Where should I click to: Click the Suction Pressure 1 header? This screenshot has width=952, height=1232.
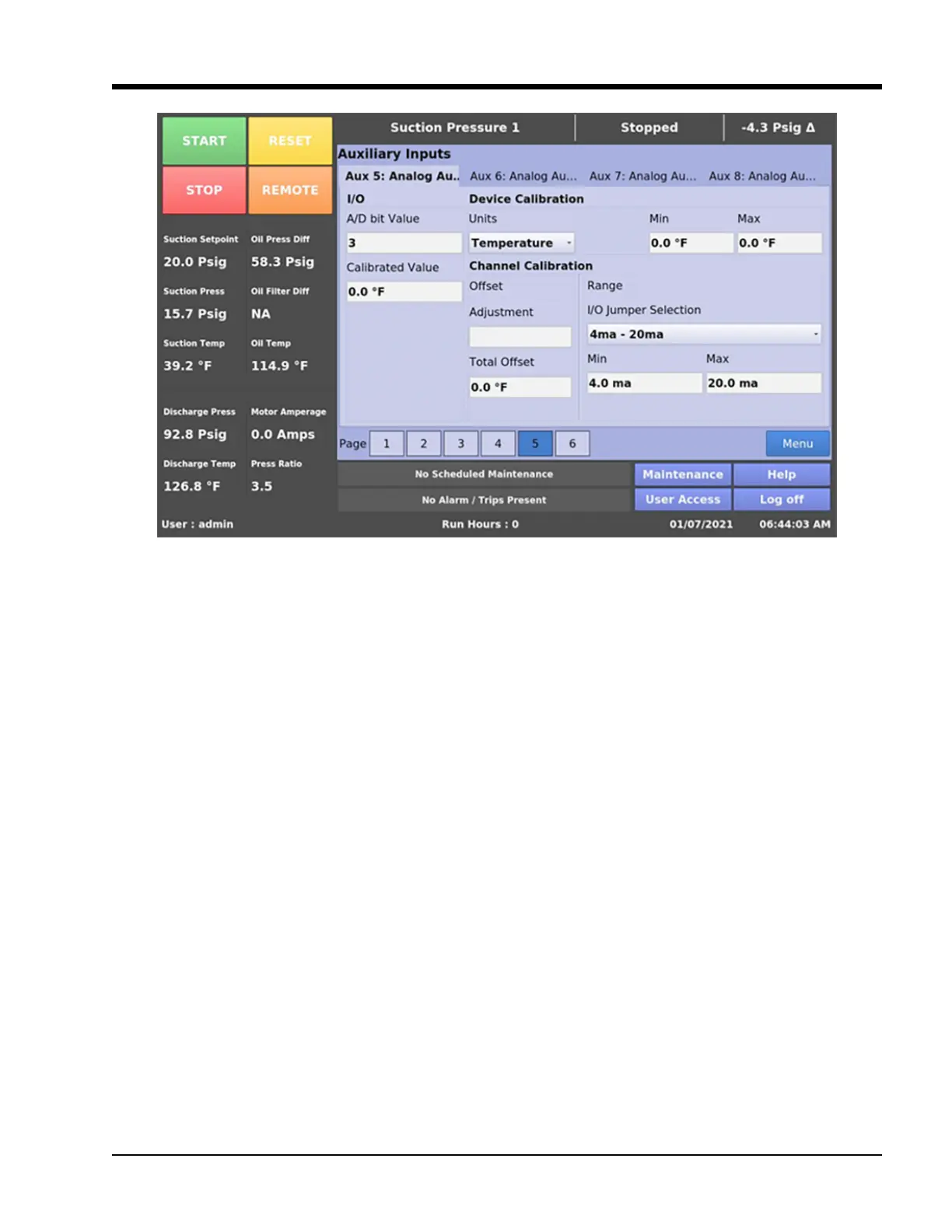(x=455, y=128)
